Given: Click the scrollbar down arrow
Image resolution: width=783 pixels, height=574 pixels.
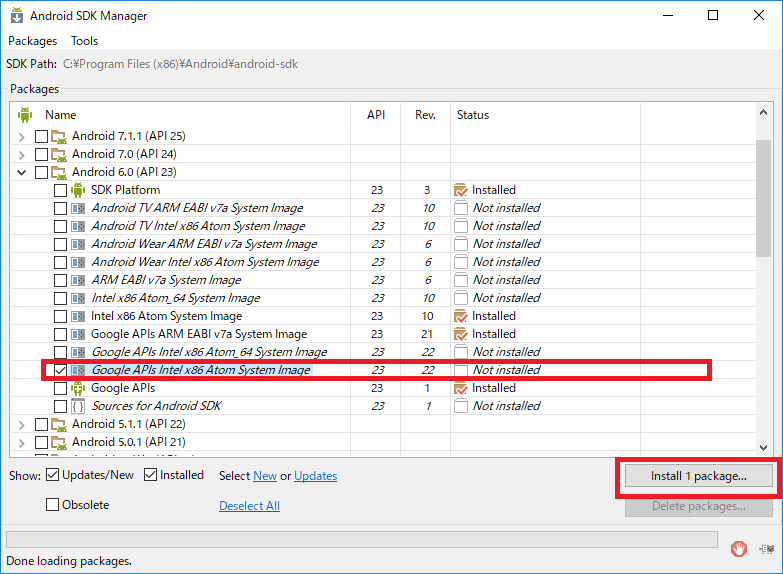Looking at the screenshot, I should tap(764, 448).
